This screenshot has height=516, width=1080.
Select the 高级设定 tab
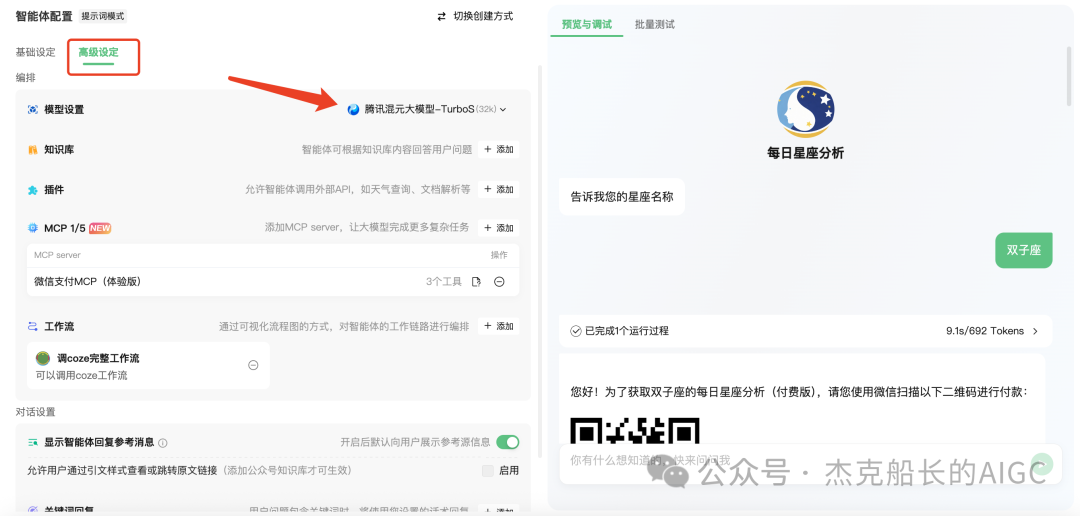[98, 52]
